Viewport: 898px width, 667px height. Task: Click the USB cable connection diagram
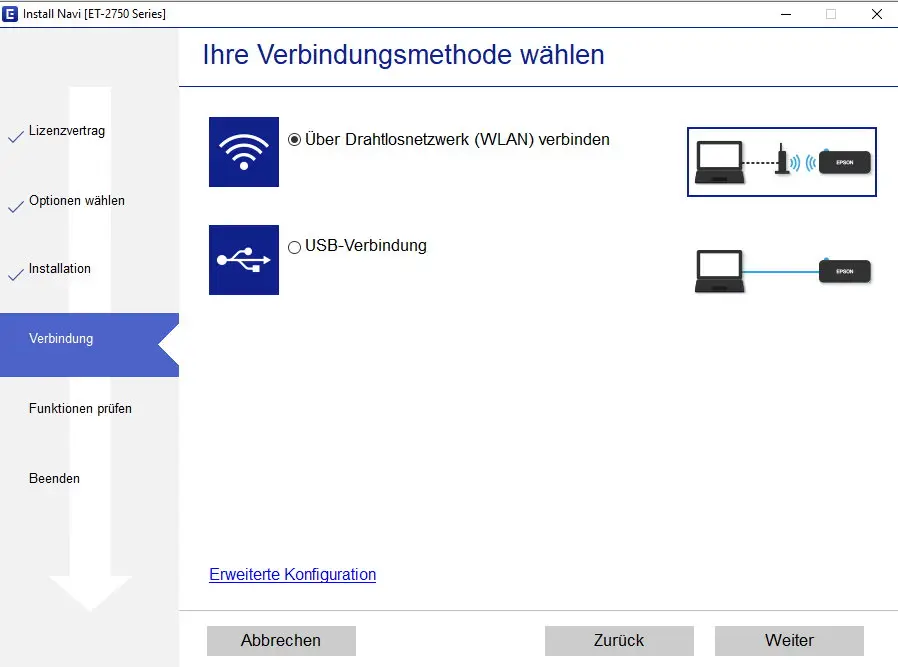781,271
